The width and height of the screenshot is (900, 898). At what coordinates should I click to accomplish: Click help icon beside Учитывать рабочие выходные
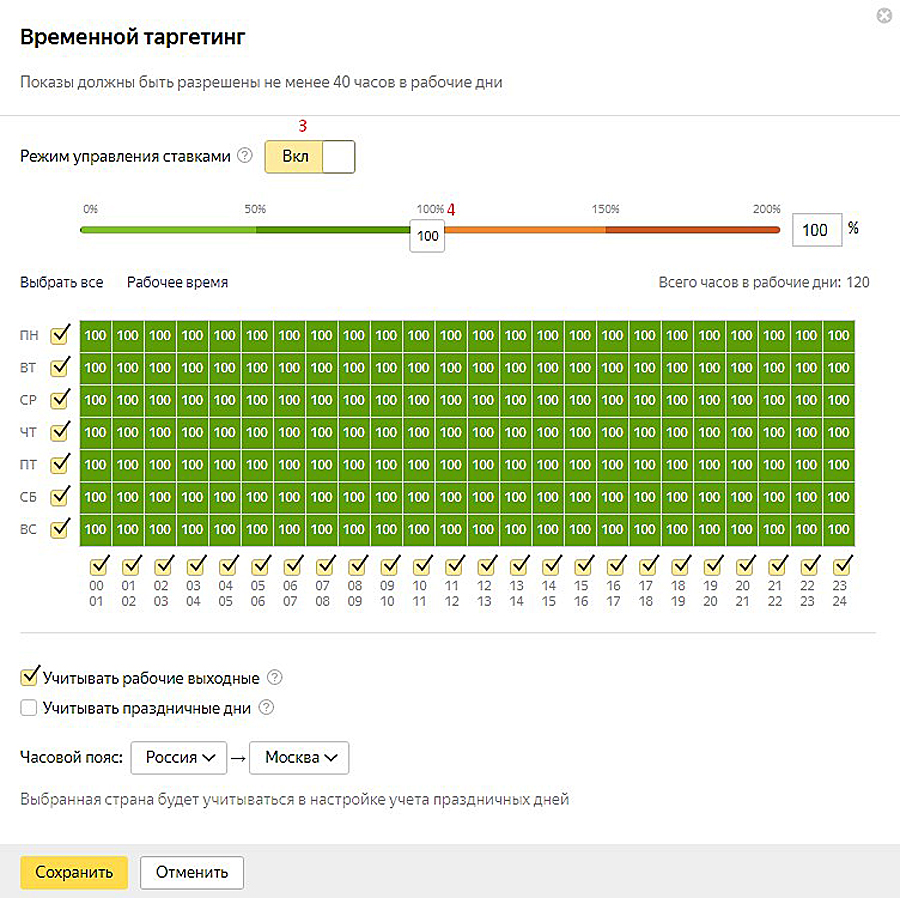(x=275, y=678)
